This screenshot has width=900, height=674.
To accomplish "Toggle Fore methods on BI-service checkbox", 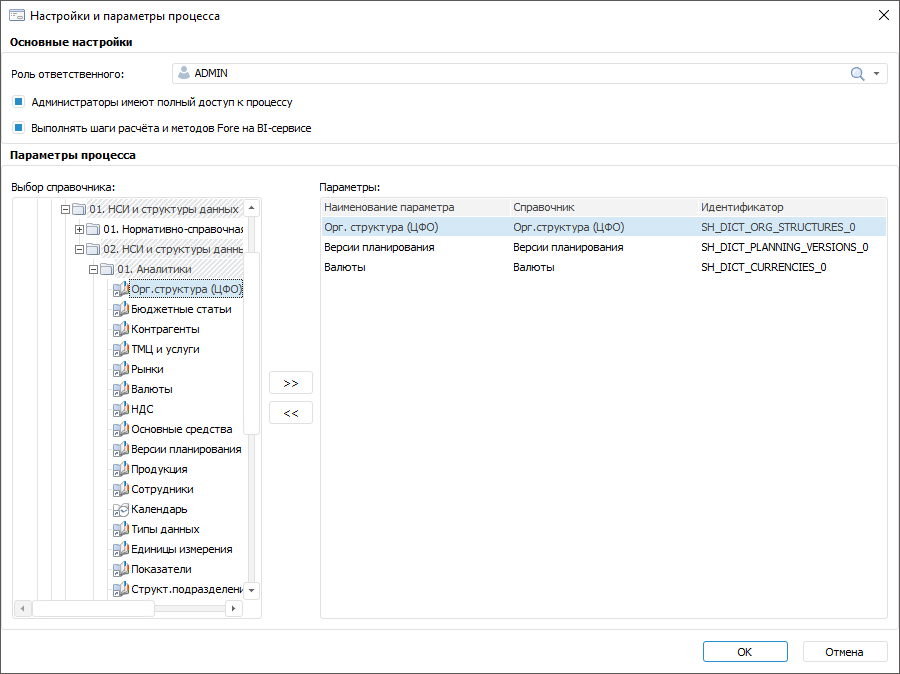I will coord(18,128).
